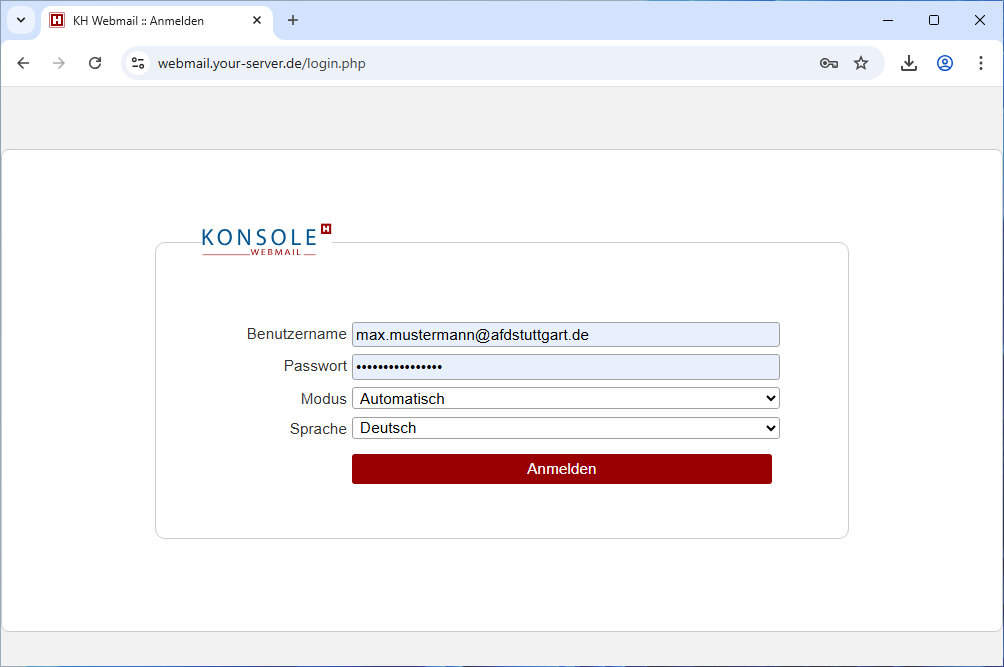Click the browser back arrow
Screen dimensions: 1004x667
[23, 63]
